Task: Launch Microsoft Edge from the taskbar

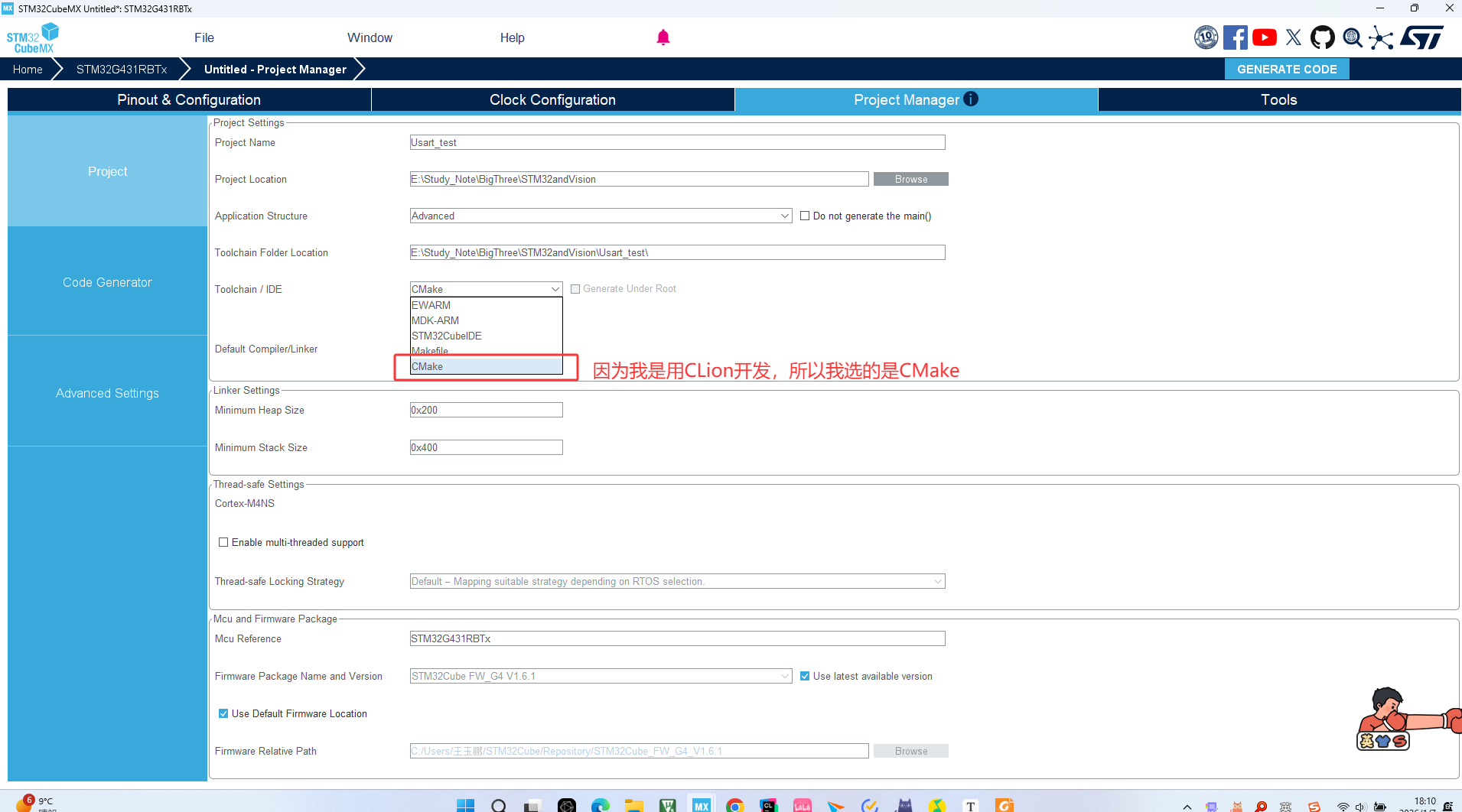Action: [601, 805]
